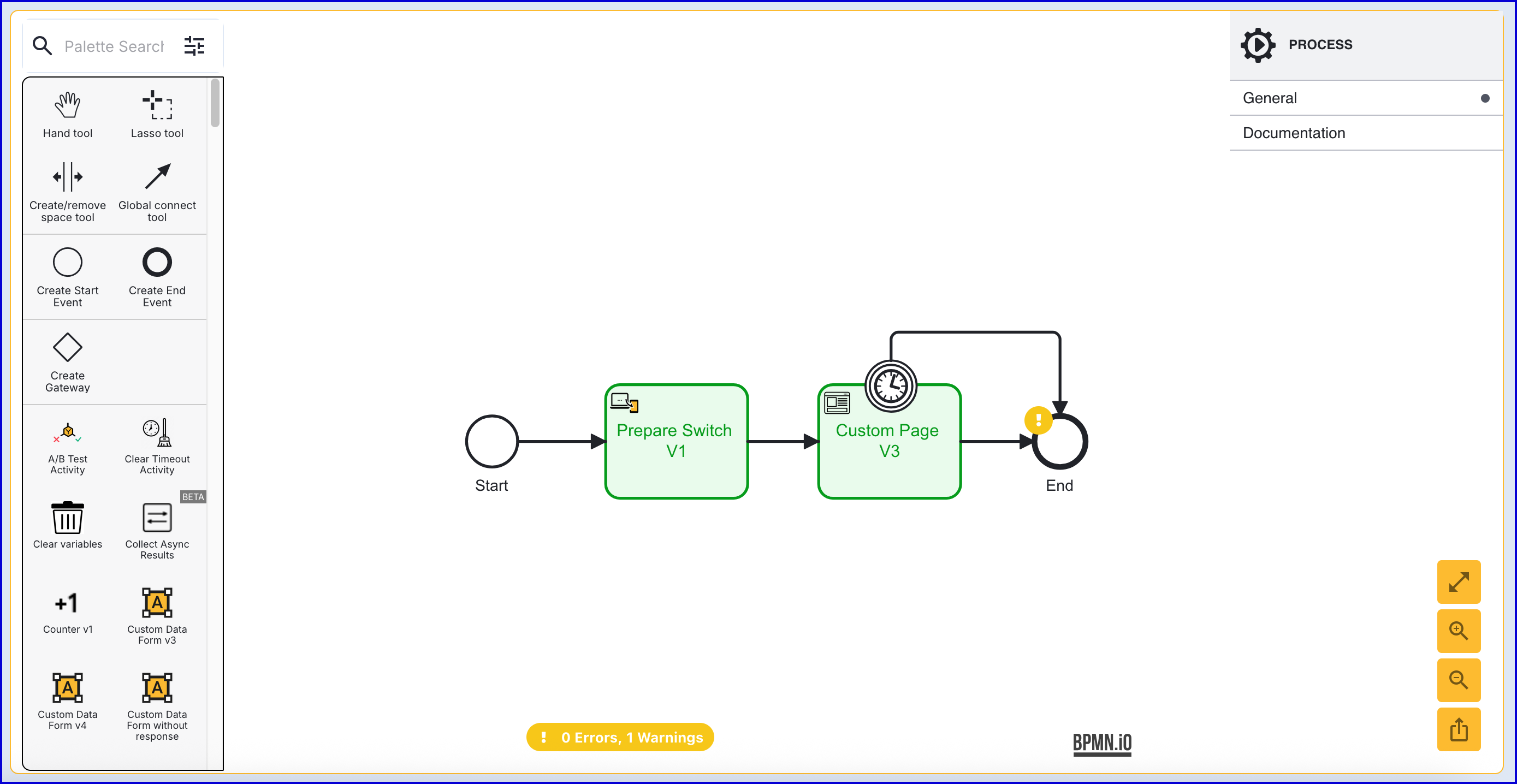Select Collect Async Results beta element

pos(157,530)
